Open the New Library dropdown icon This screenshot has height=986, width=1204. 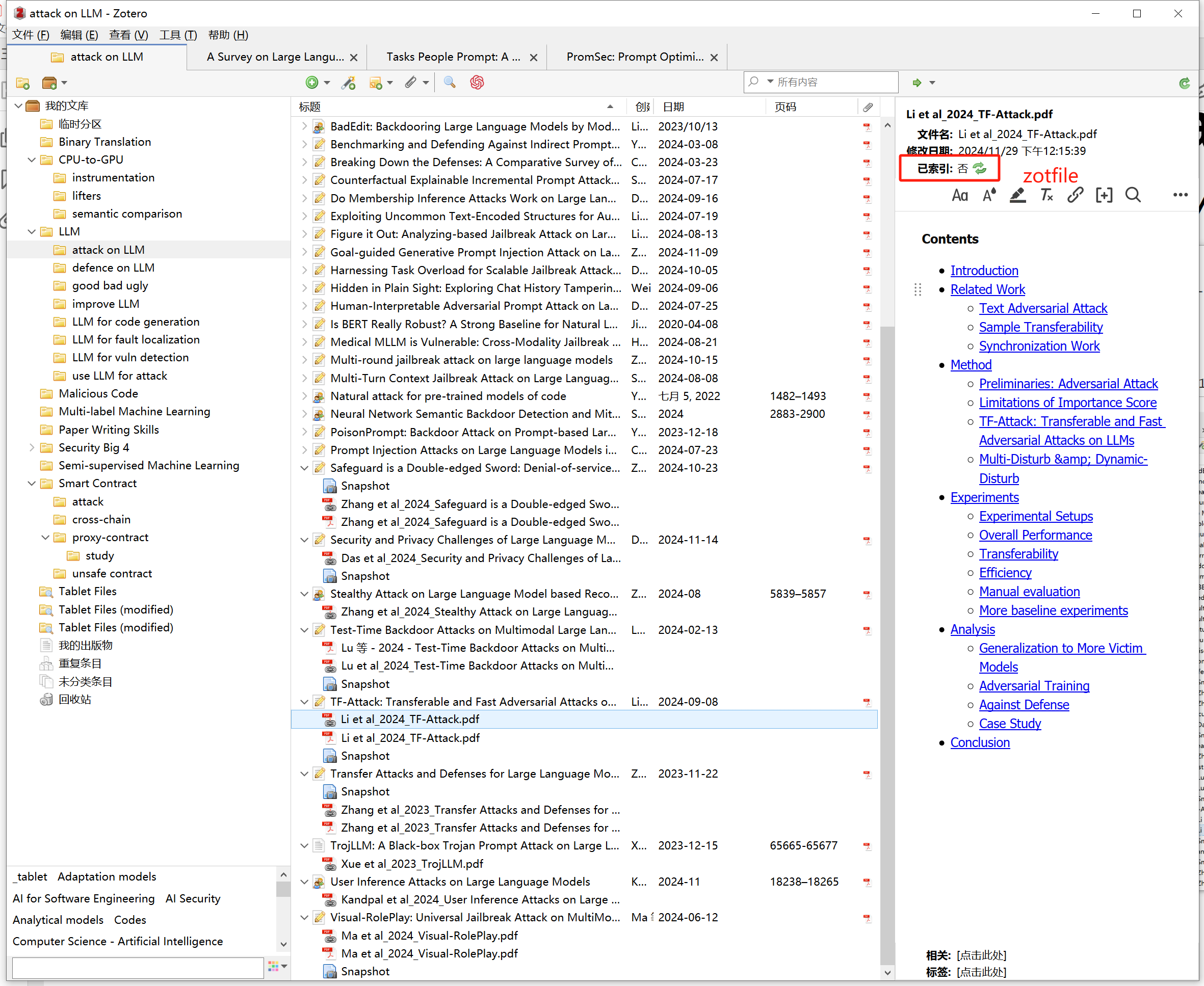[x=55, y=83]
